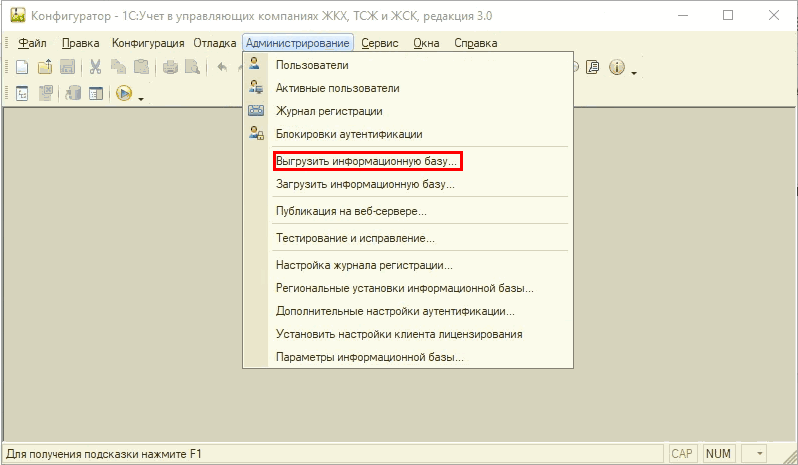Click the icon beside Активные пользователи
Image resolution: width=798 pixels, height=465 pixels.
[256, 87]
